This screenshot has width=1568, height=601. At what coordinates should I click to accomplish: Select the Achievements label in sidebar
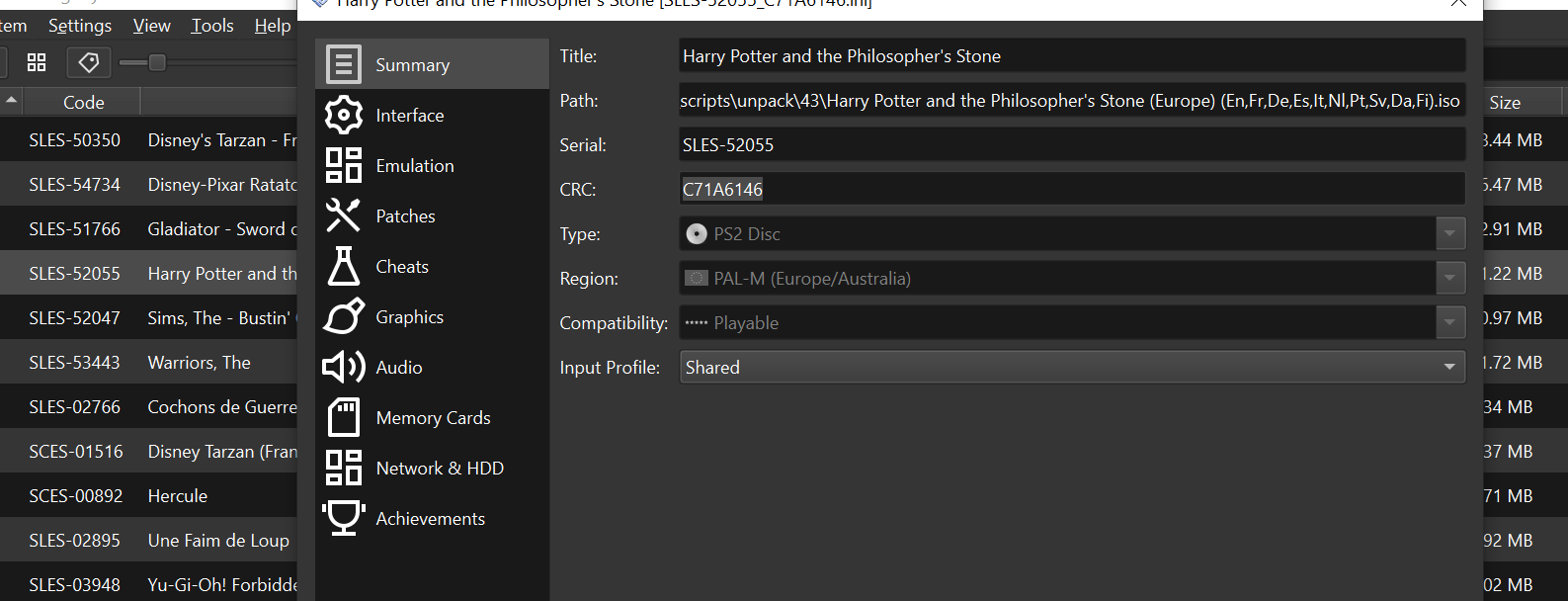coord(430,519)
